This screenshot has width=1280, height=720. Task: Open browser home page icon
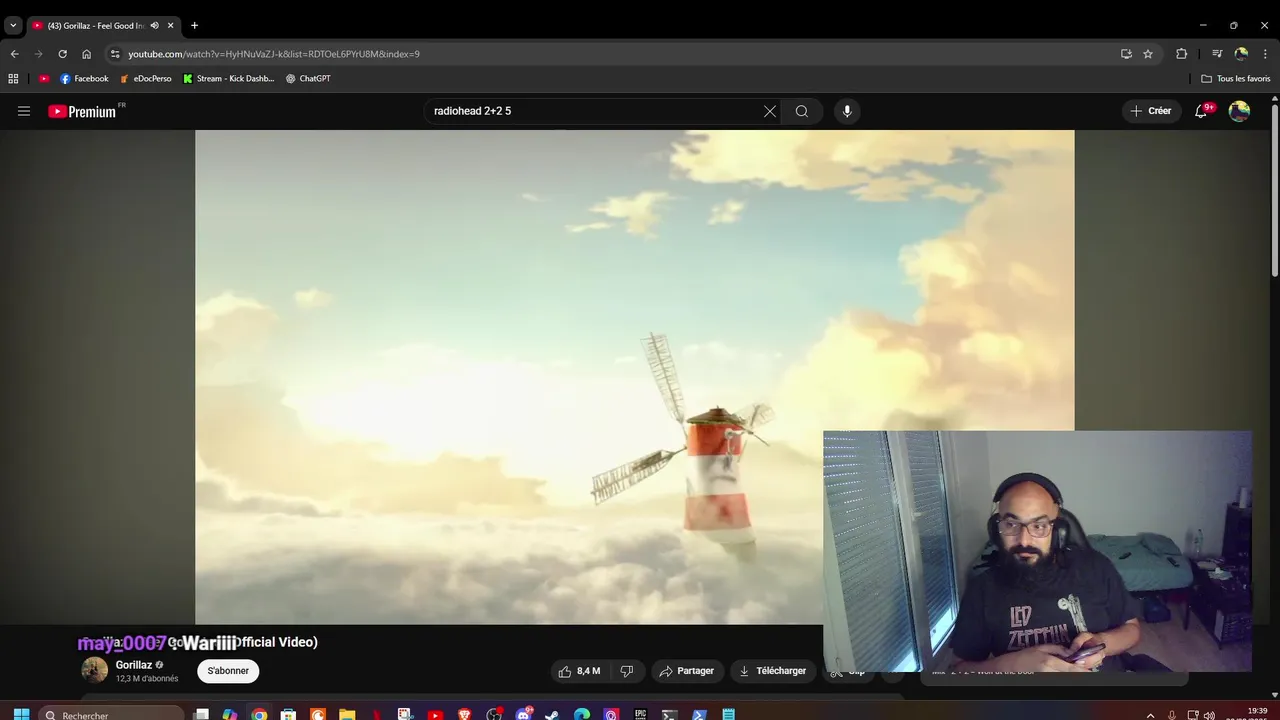[x=86, y=54]
